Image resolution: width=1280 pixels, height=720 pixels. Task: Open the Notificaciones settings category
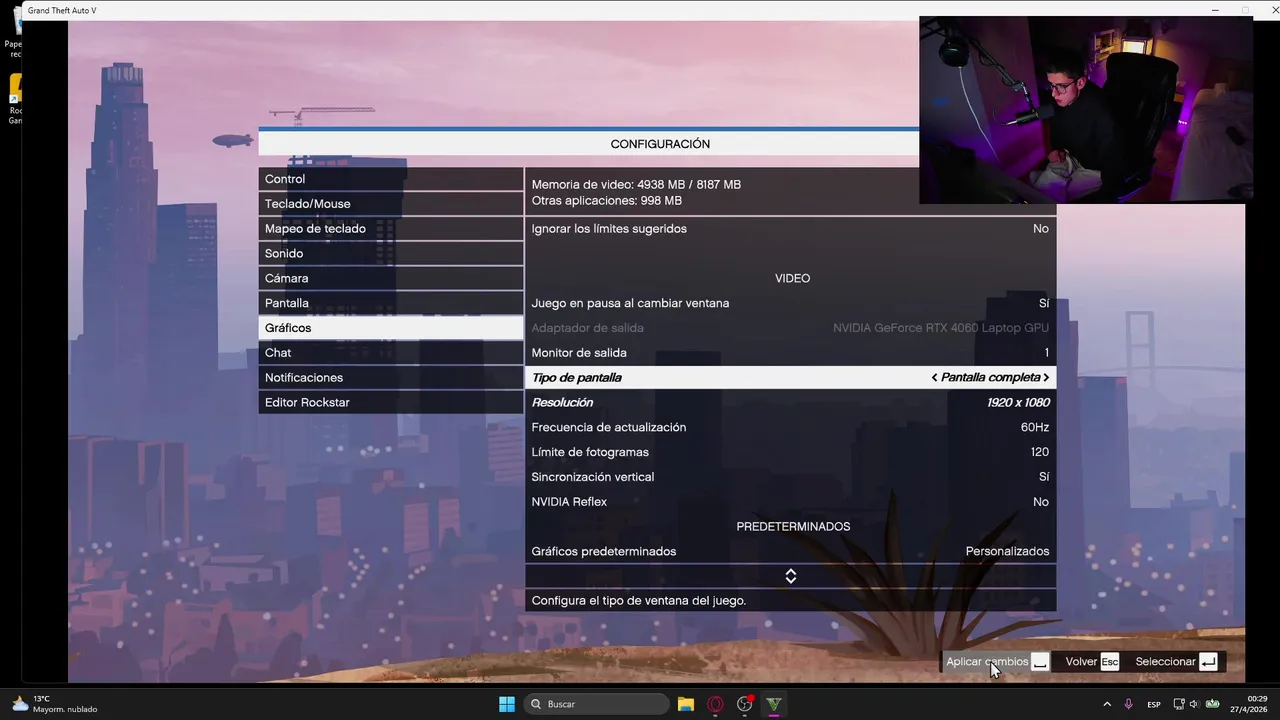[390, 378]
